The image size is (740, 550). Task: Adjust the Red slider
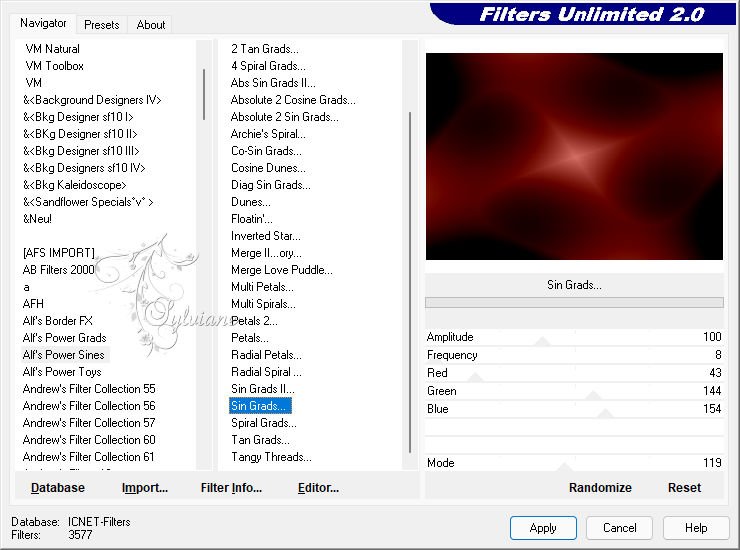[574, 373]
